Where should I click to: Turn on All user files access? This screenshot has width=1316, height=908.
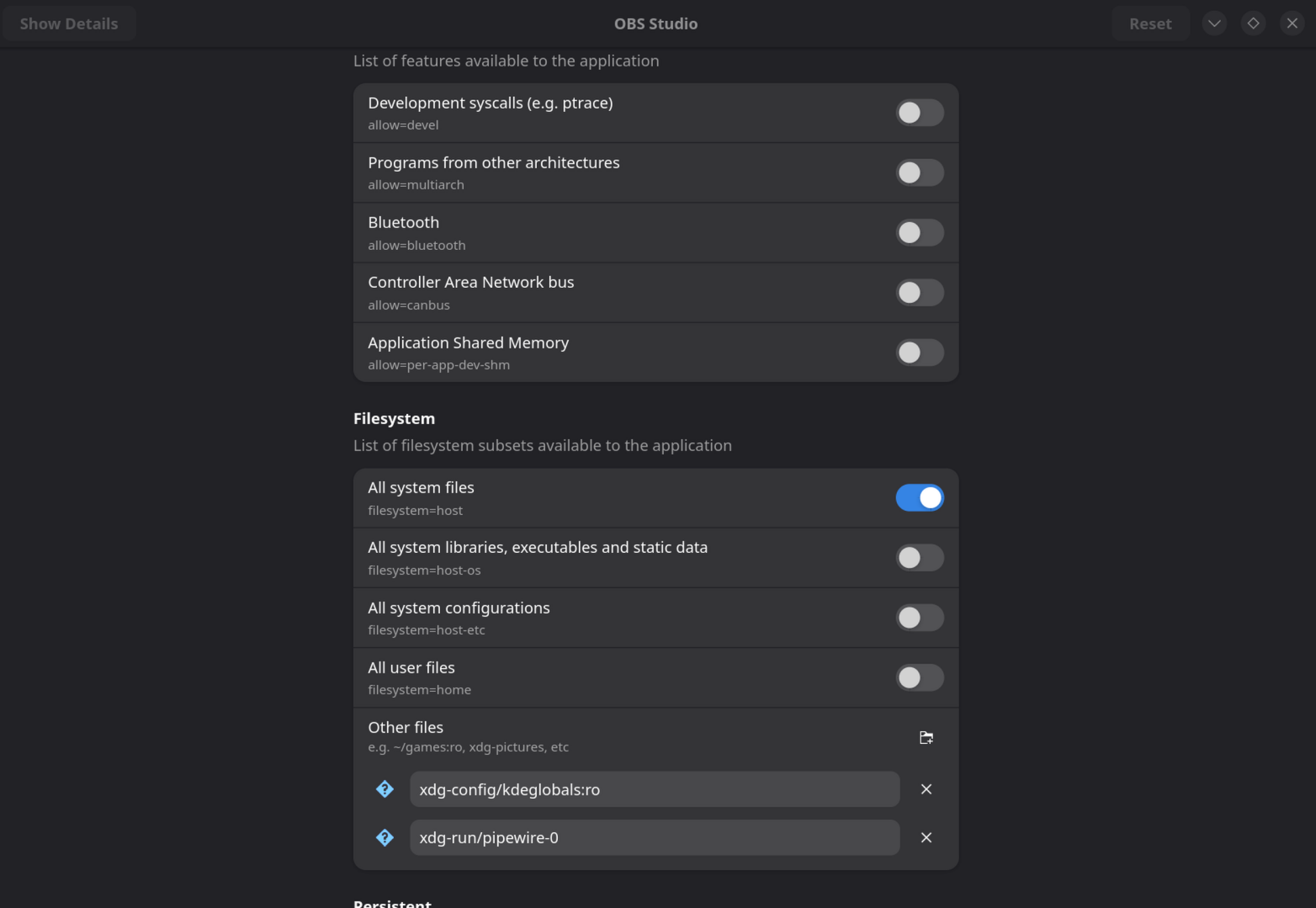click(x=920, y=677)
